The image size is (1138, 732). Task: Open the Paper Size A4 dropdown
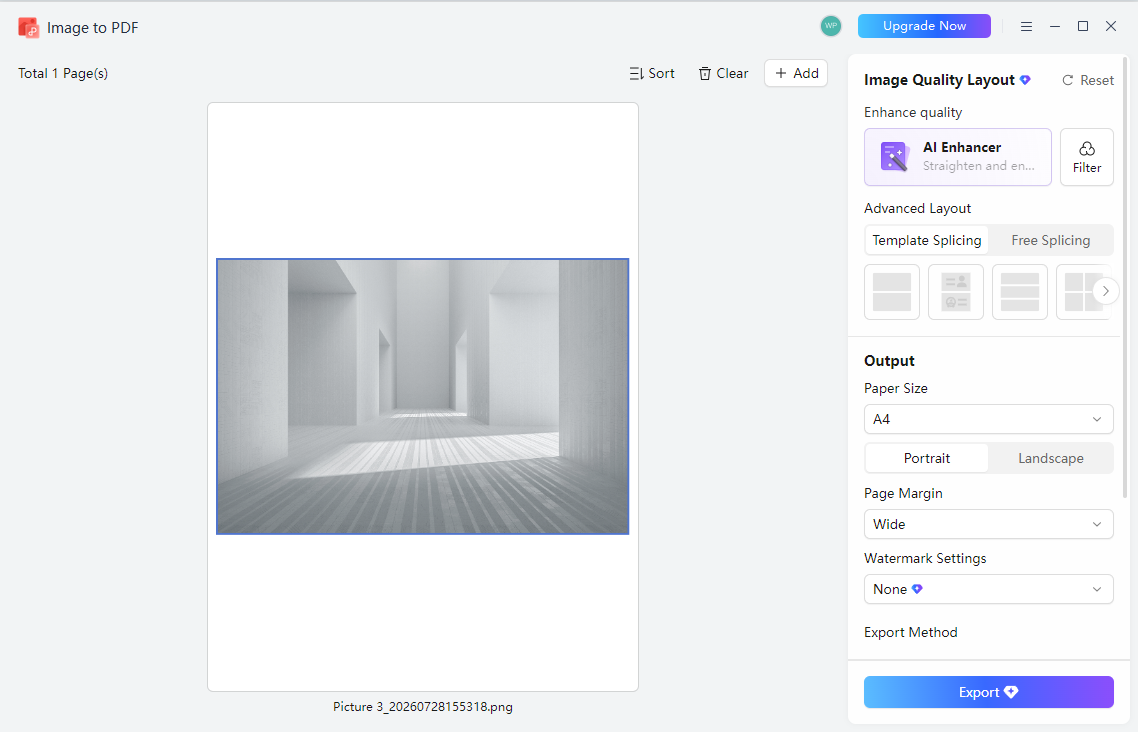pyautogui.click(x=988, y=419)
